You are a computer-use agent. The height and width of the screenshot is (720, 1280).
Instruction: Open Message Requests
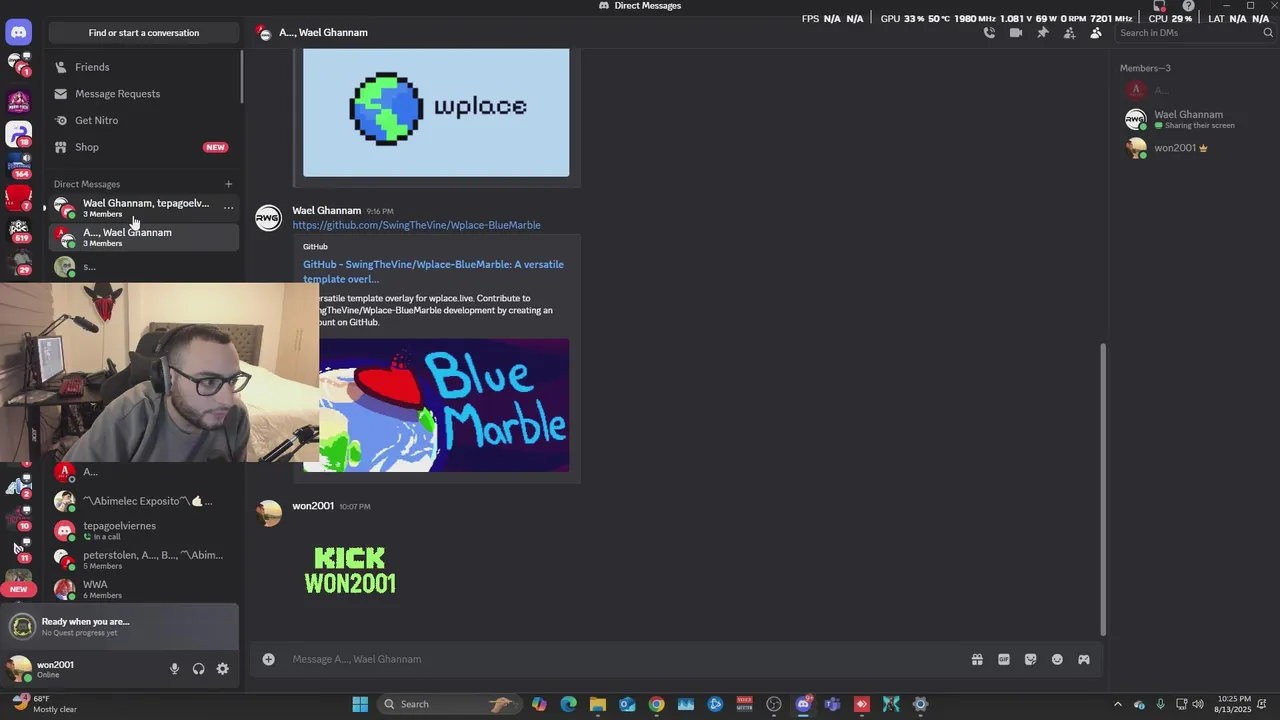click(x=143, y=94)
